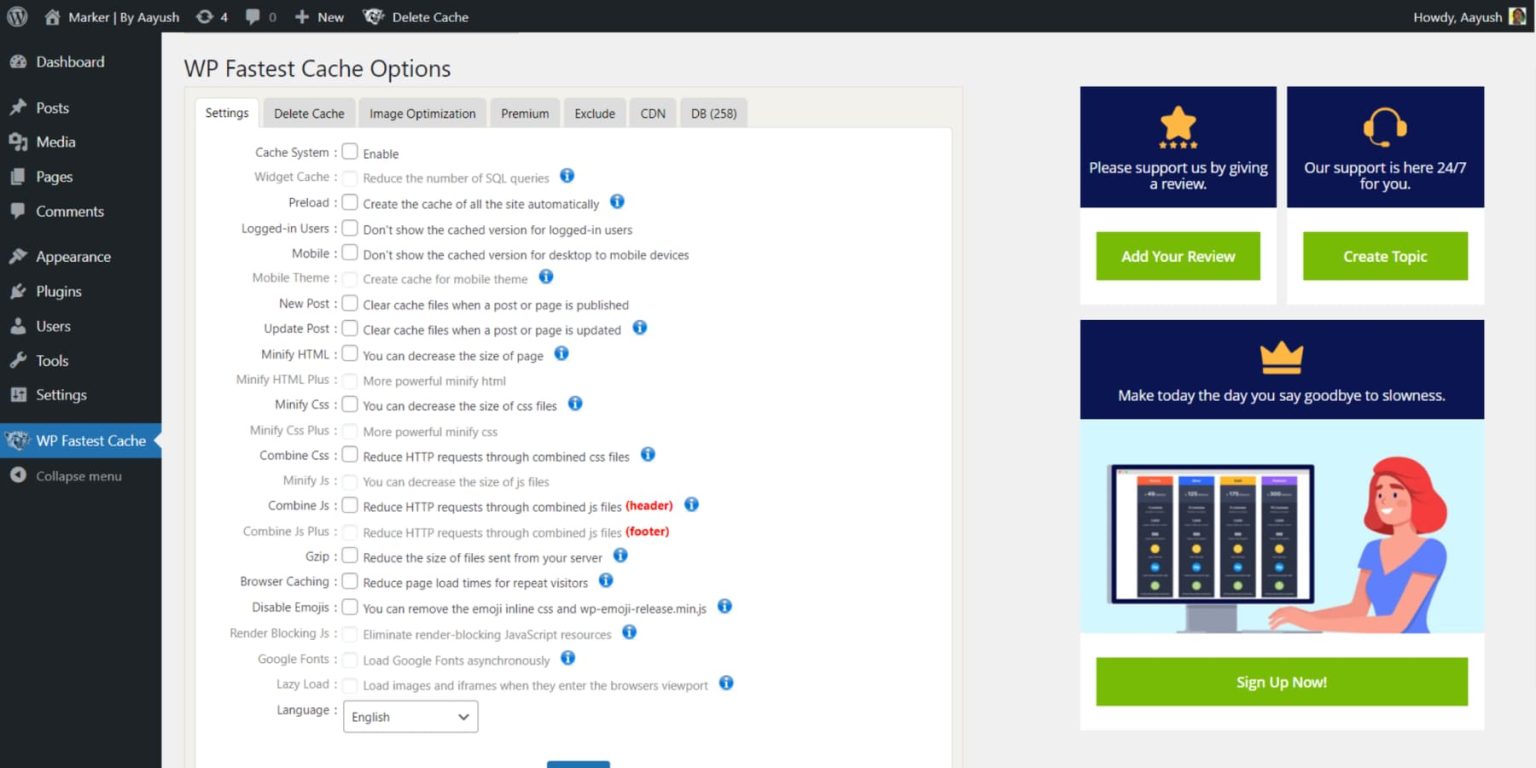
Task: Open the comments bubble icon in admin bar
Action: pos(254,16)
